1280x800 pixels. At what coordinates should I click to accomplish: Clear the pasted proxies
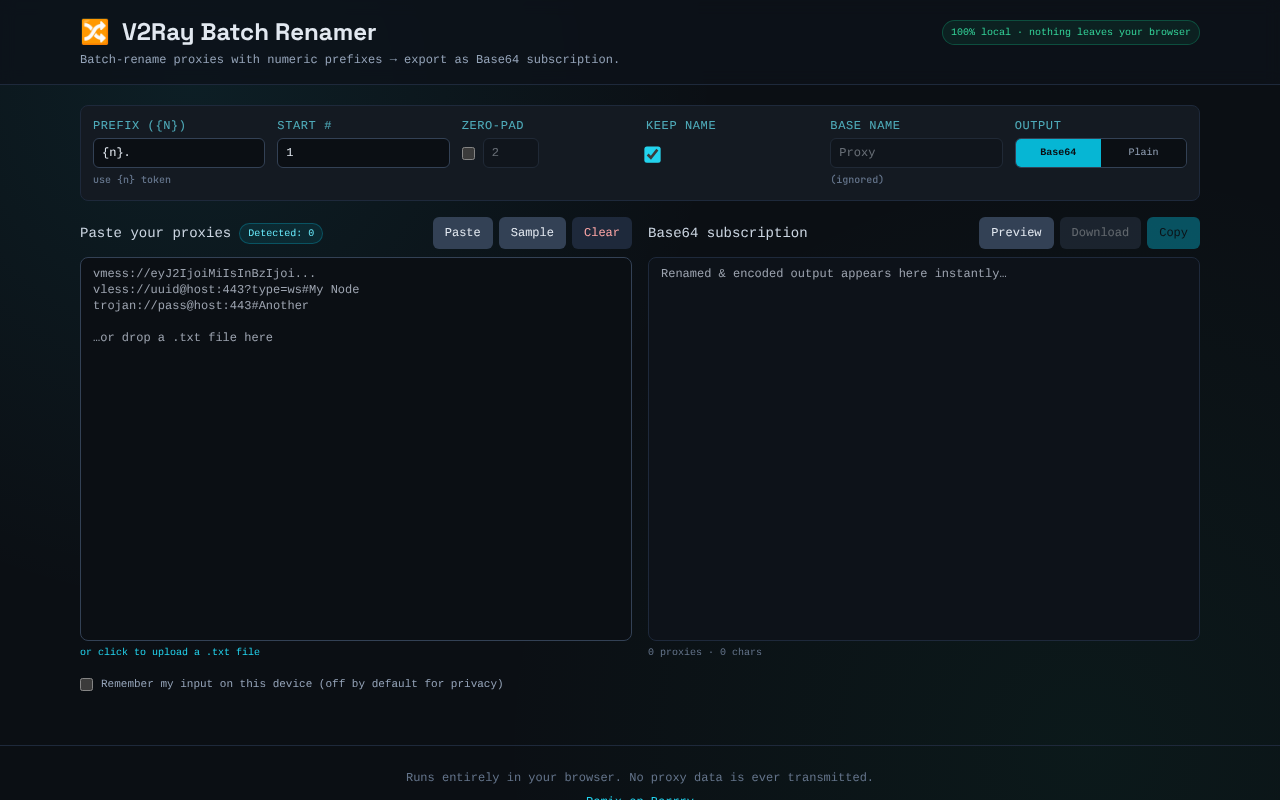point(602,233)
